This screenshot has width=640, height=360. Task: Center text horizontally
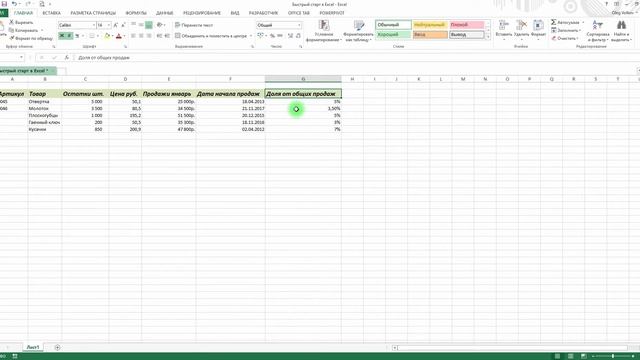pyautogui.click(x=141, y=36)
